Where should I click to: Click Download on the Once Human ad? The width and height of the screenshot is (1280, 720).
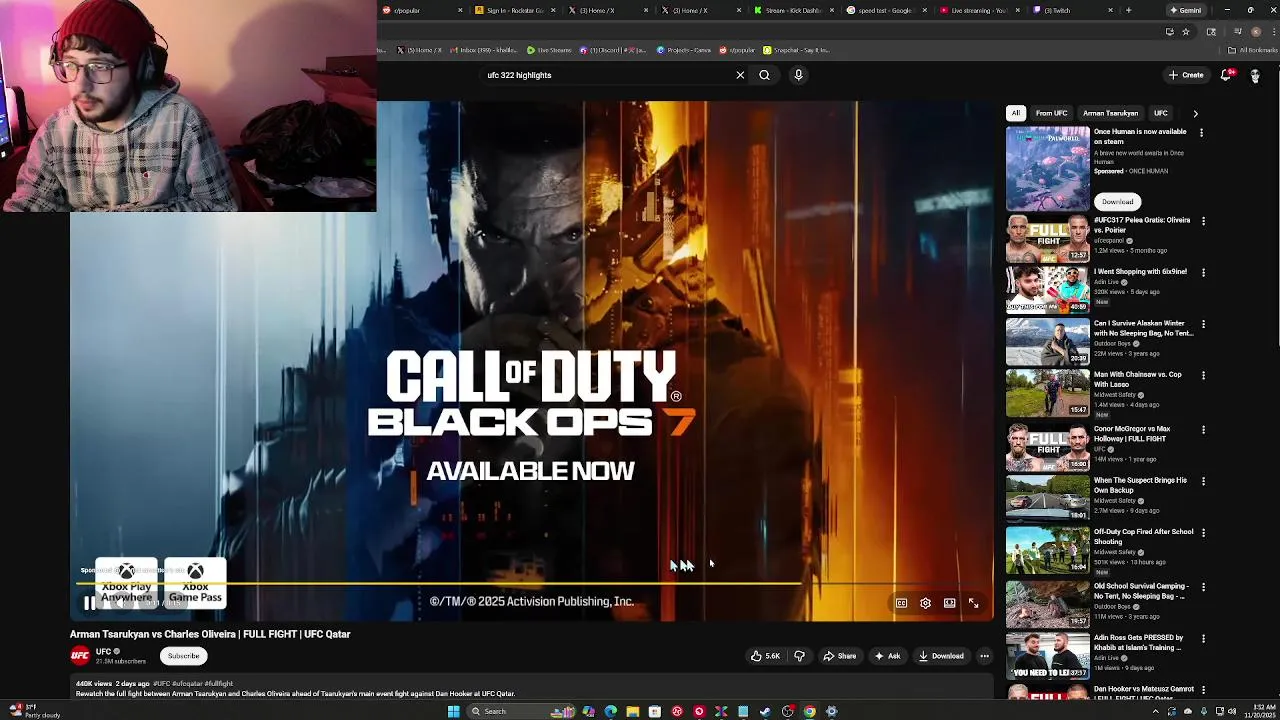pos(1117,201)
